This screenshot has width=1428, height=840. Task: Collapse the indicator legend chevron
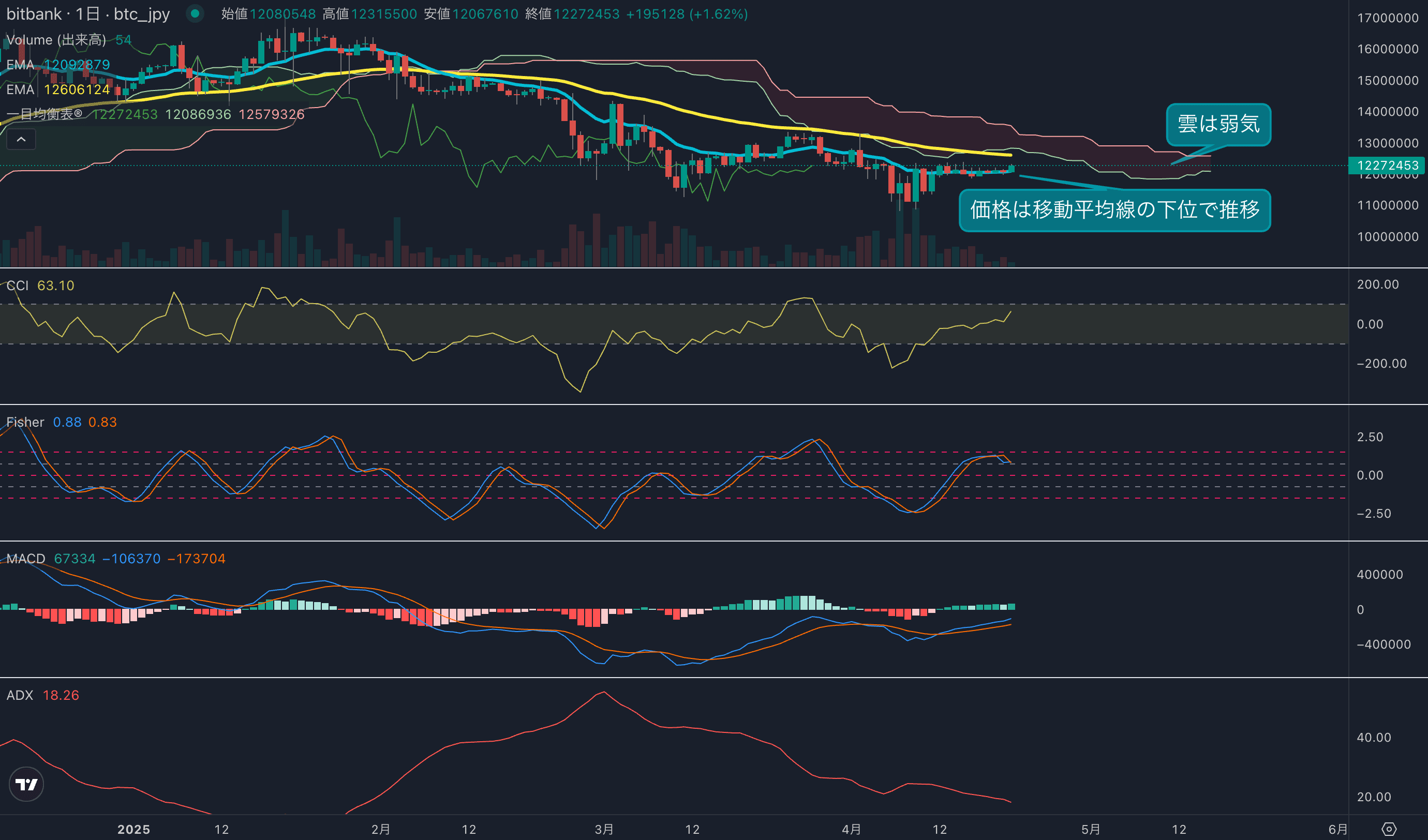[x=21, y=139]
